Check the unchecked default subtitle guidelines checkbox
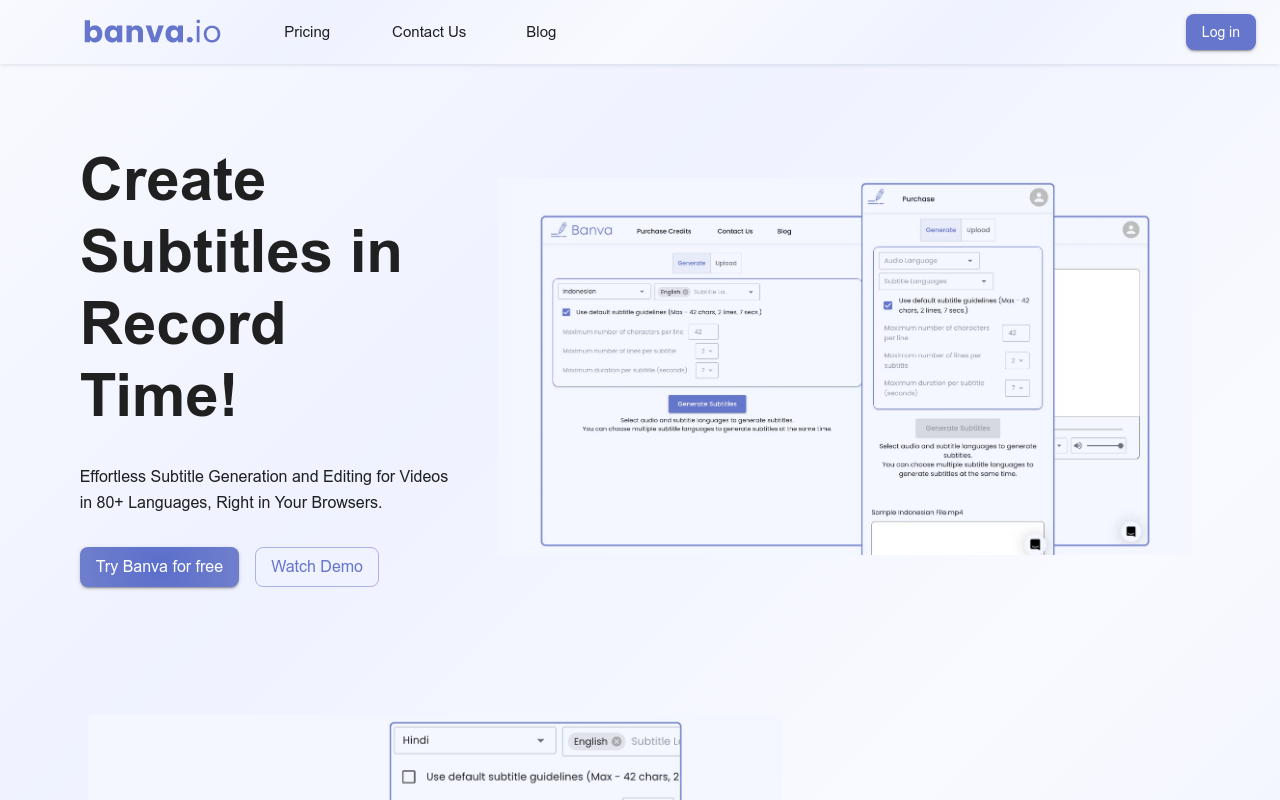This screenshot has height=800, width=1280. point(409,777)
